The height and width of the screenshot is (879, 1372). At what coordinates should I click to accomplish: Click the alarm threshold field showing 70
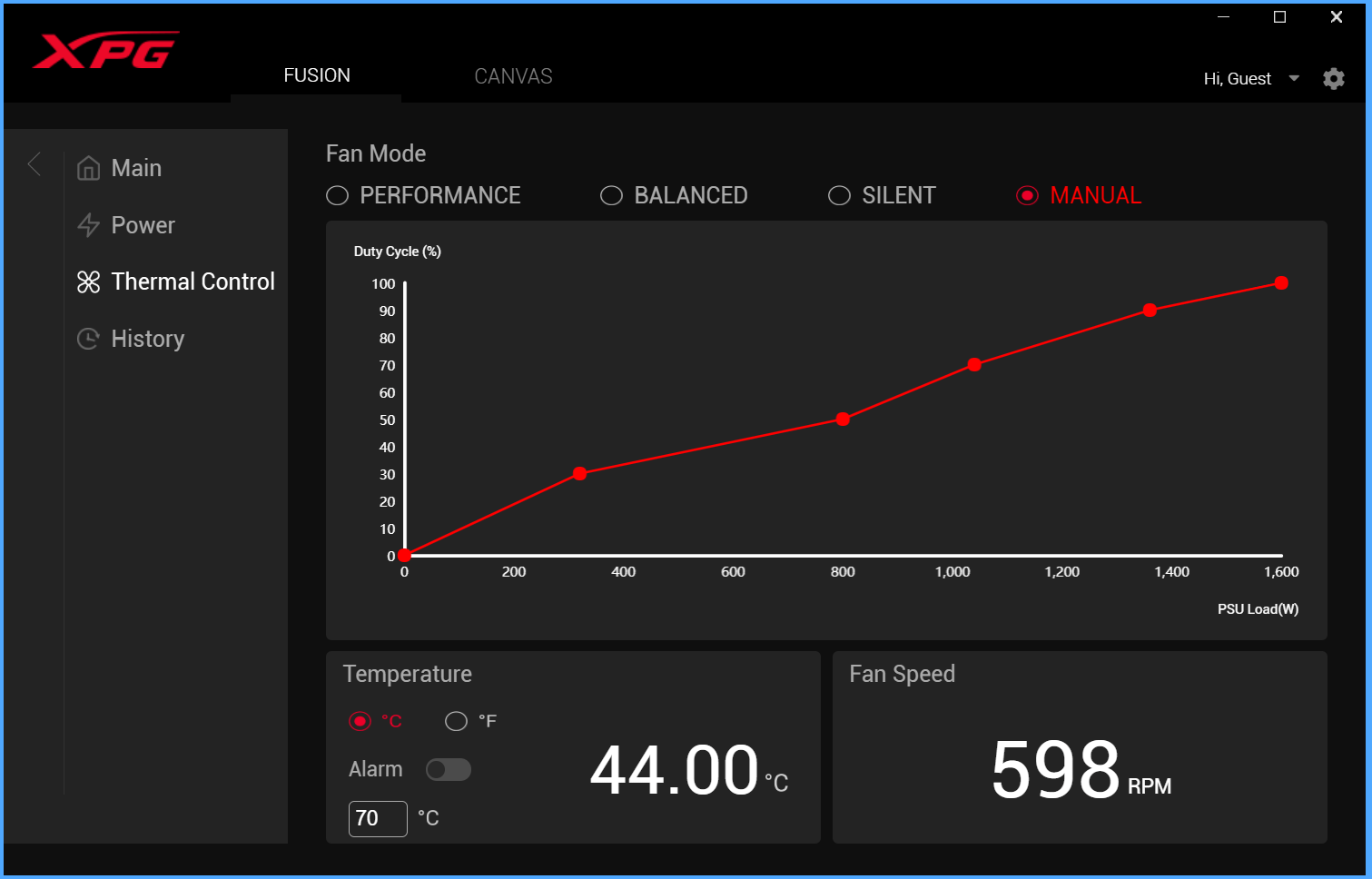click(x=378, y=818)
